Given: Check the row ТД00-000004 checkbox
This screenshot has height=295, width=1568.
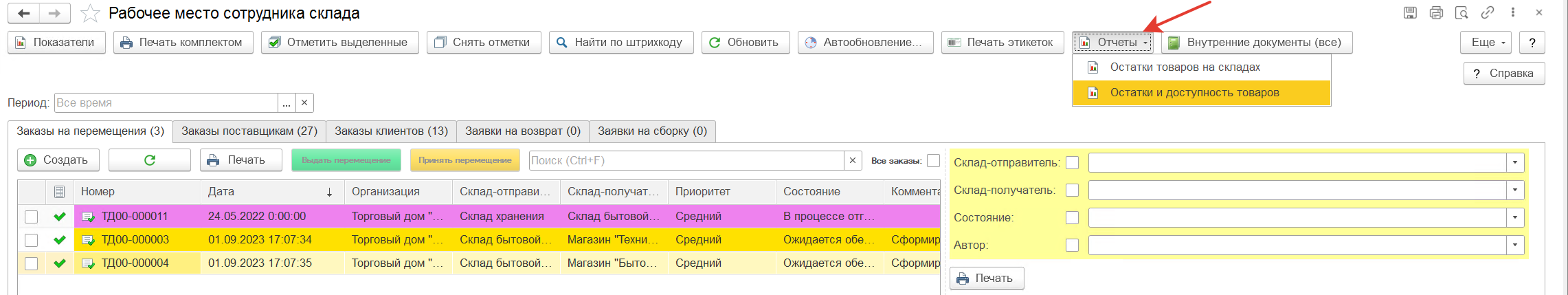Looking at the screenshot, I should [31, 263].
